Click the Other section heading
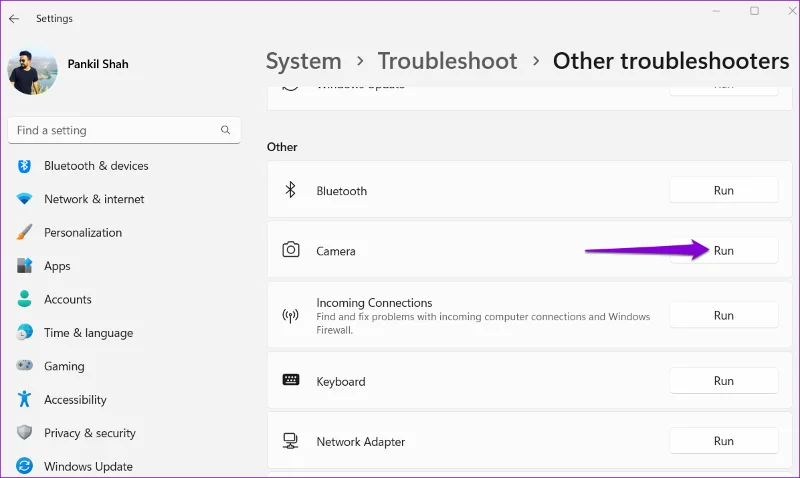This screenshot has width=800, height=478. point(282,147)
